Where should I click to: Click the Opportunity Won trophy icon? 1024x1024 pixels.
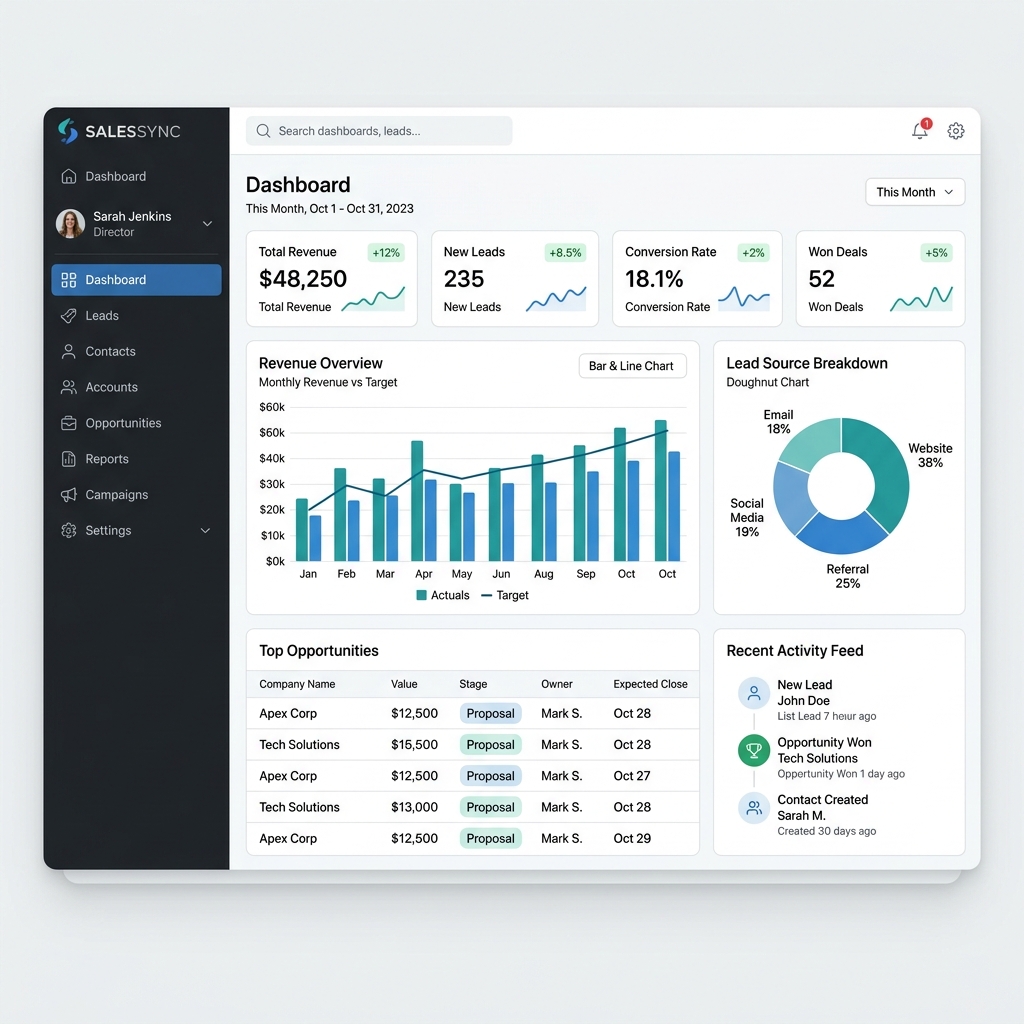pyautogui.click(x=754, y=750)
